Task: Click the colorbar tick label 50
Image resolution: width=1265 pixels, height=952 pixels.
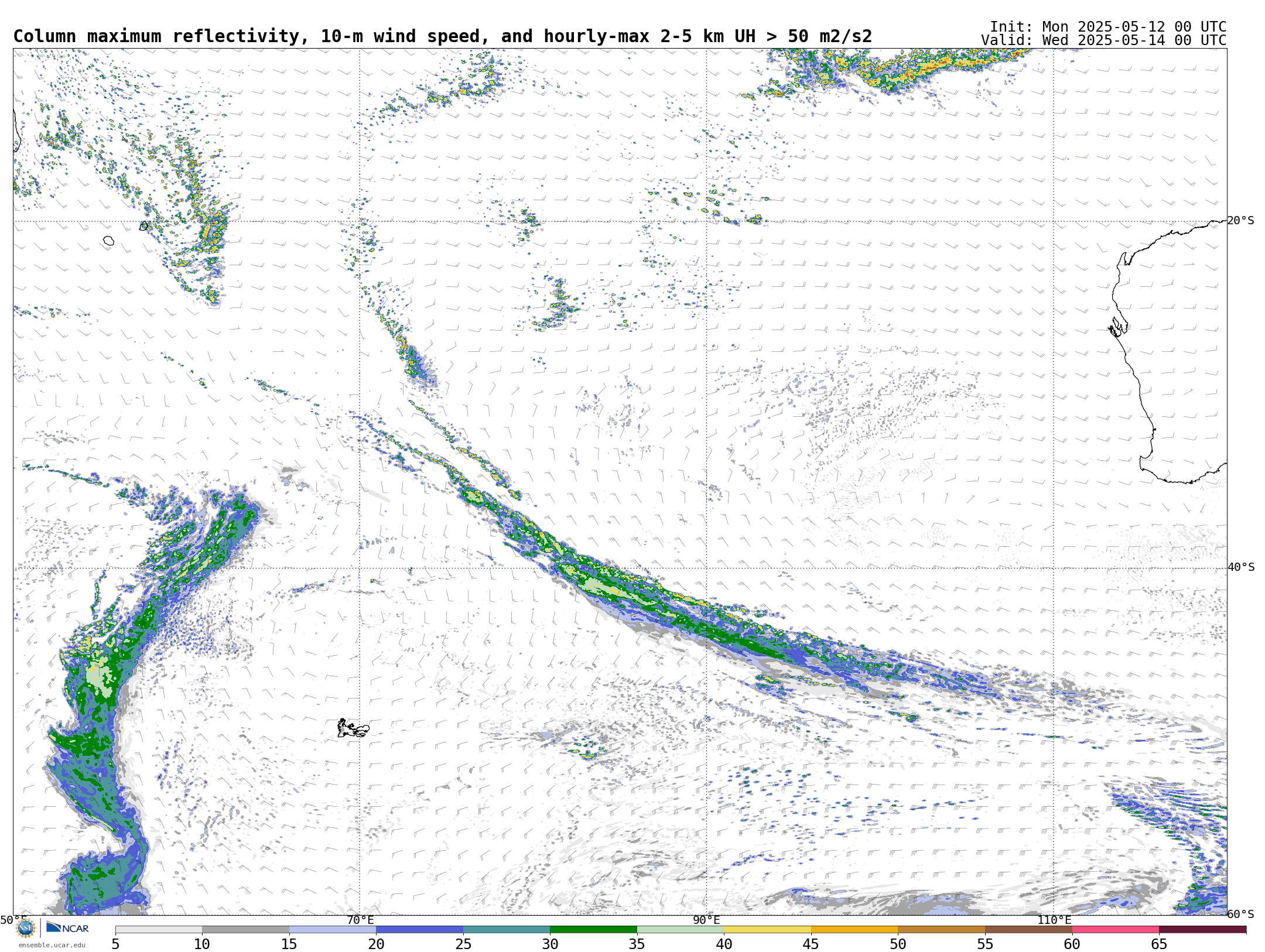Action: click(898, 944)
